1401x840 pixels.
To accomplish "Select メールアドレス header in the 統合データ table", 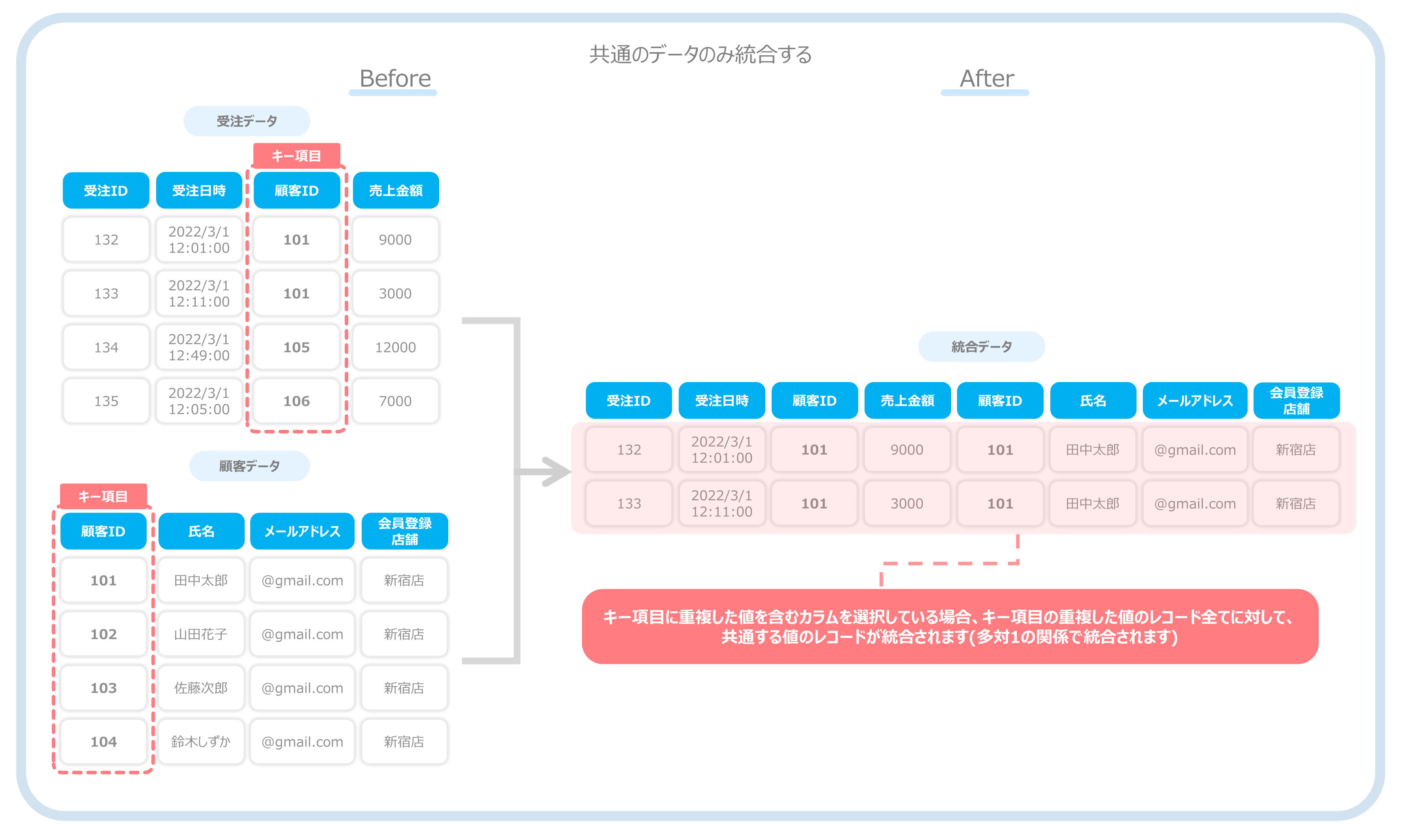I will (1195, 401).
